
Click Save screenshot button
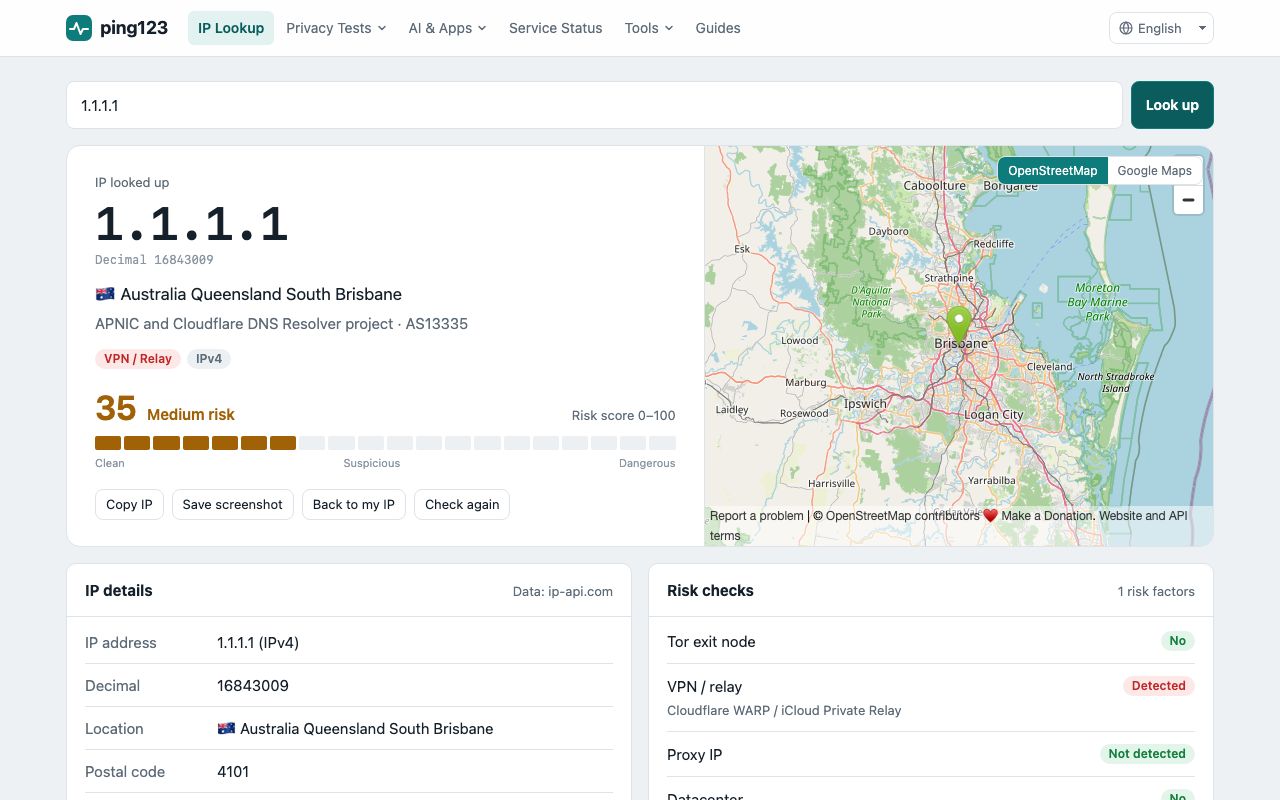click(x=233, y=505)
